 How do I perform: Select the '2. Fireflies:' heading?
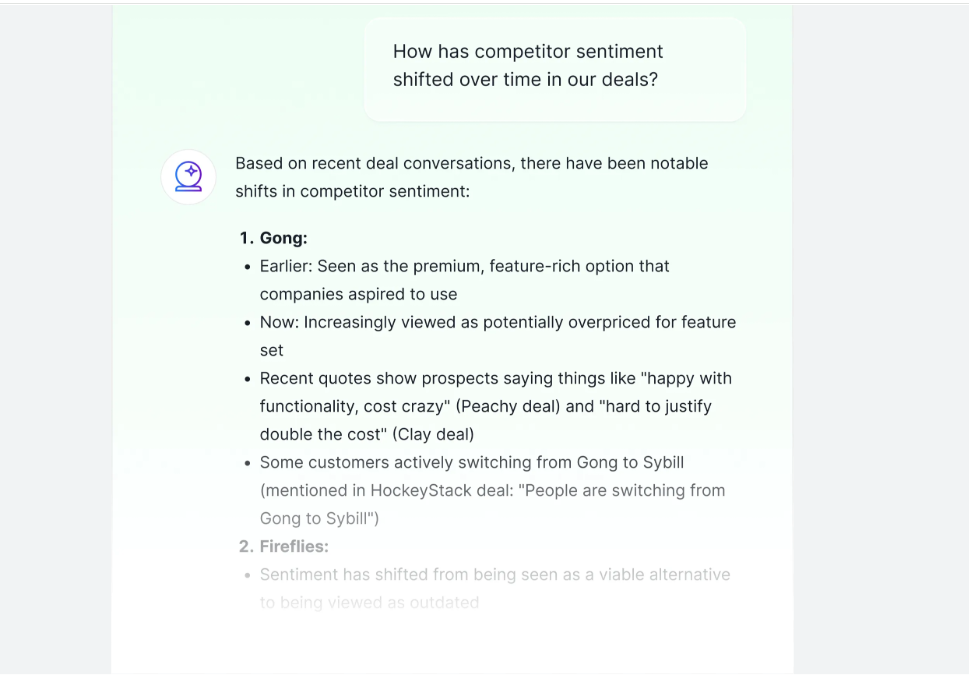click(284, 546)
